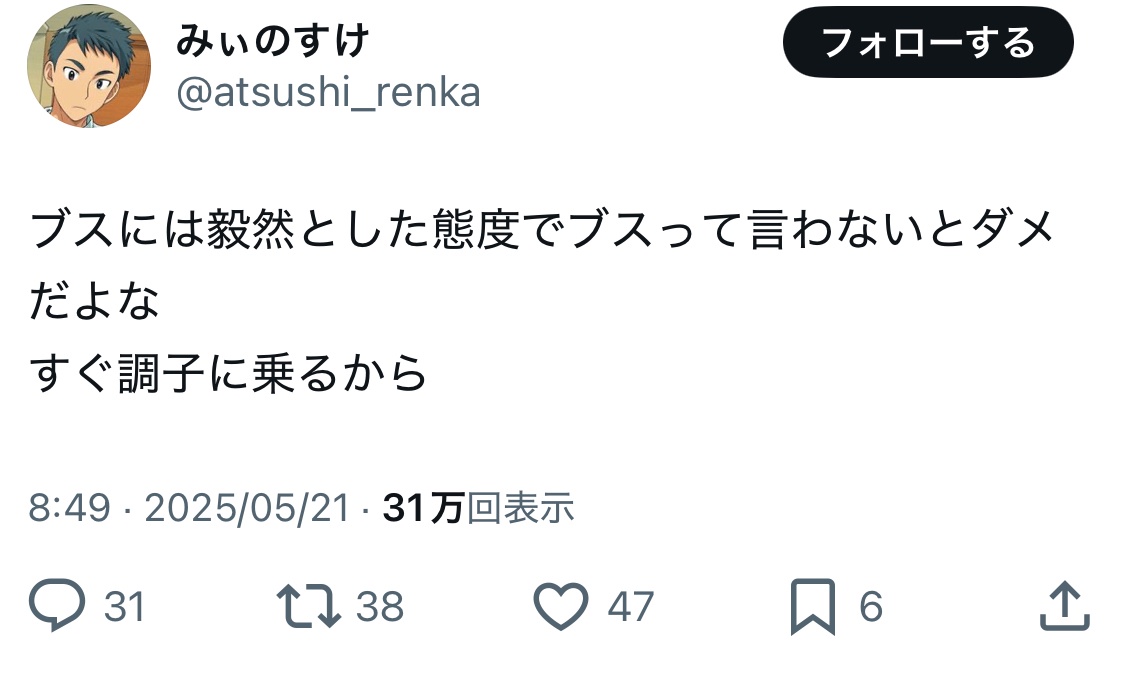Click the 8:49 timestamp
1125x683 pixels.
(x=69, y=509)
